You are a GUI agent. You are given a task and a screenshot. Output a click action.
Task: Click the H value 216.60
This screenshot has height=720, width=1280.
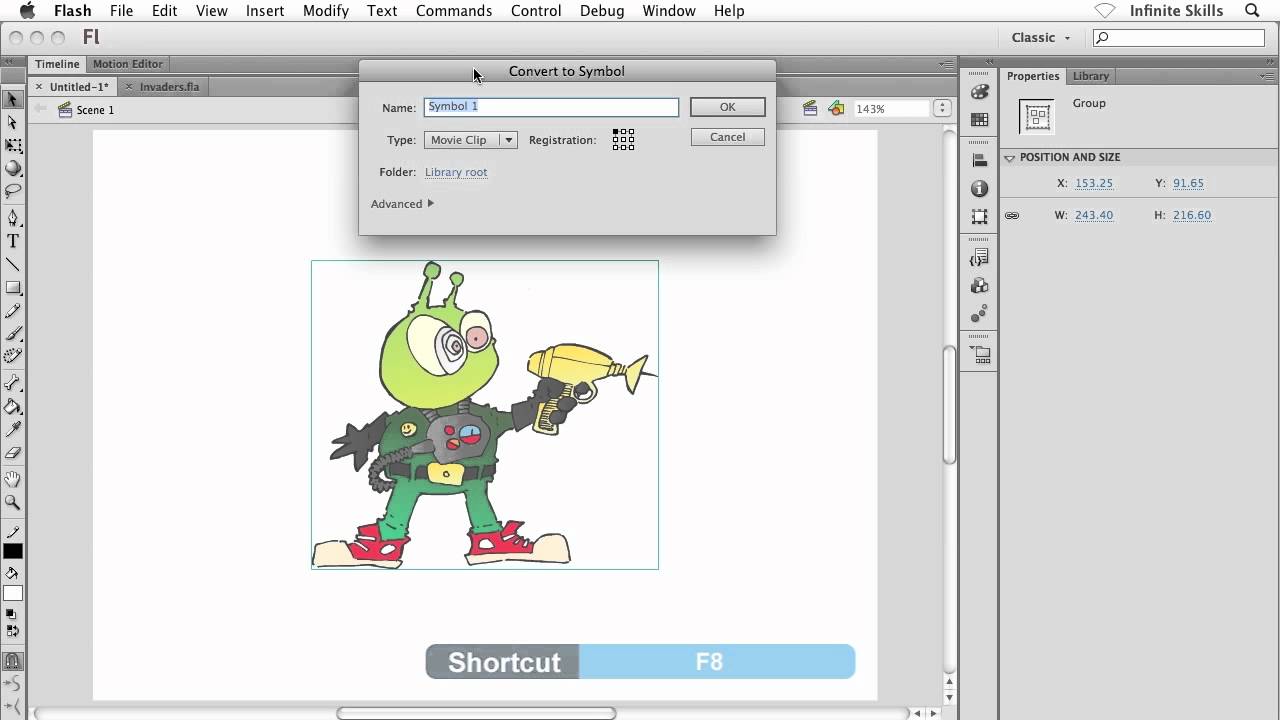(1191, 215)
